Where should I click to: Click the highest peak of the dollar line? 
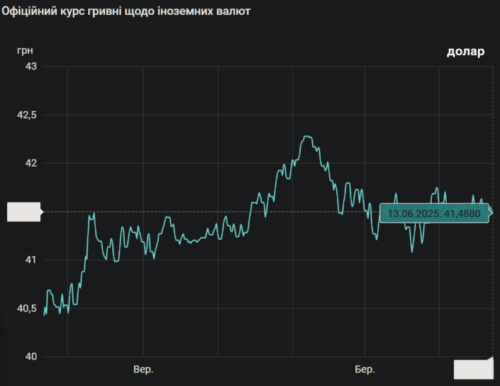(x=307, y=136)
